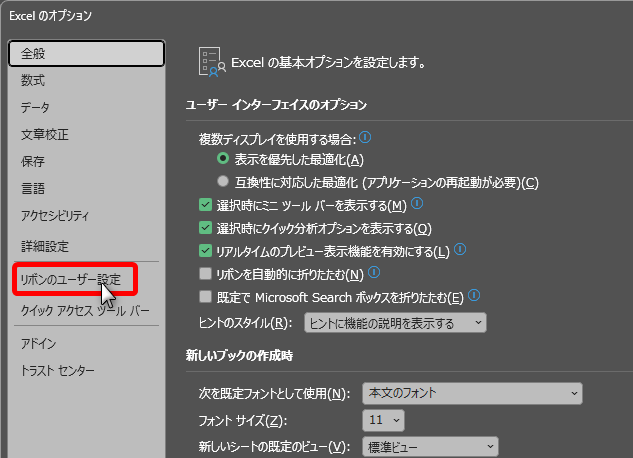Screen dimensions: 633x458
Task: Click info icon for リアルタイムのプレビュー option
Action: 460,249
